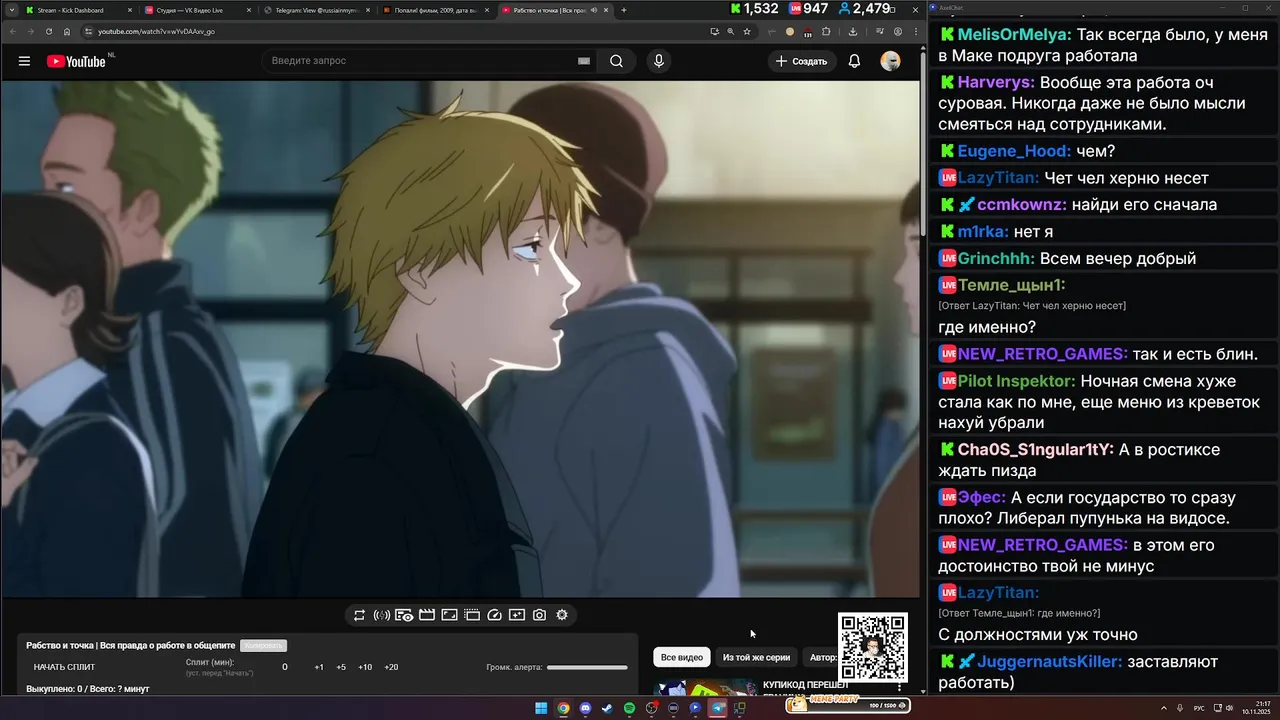Open the Windows Start menu

[x=541, y=708]
